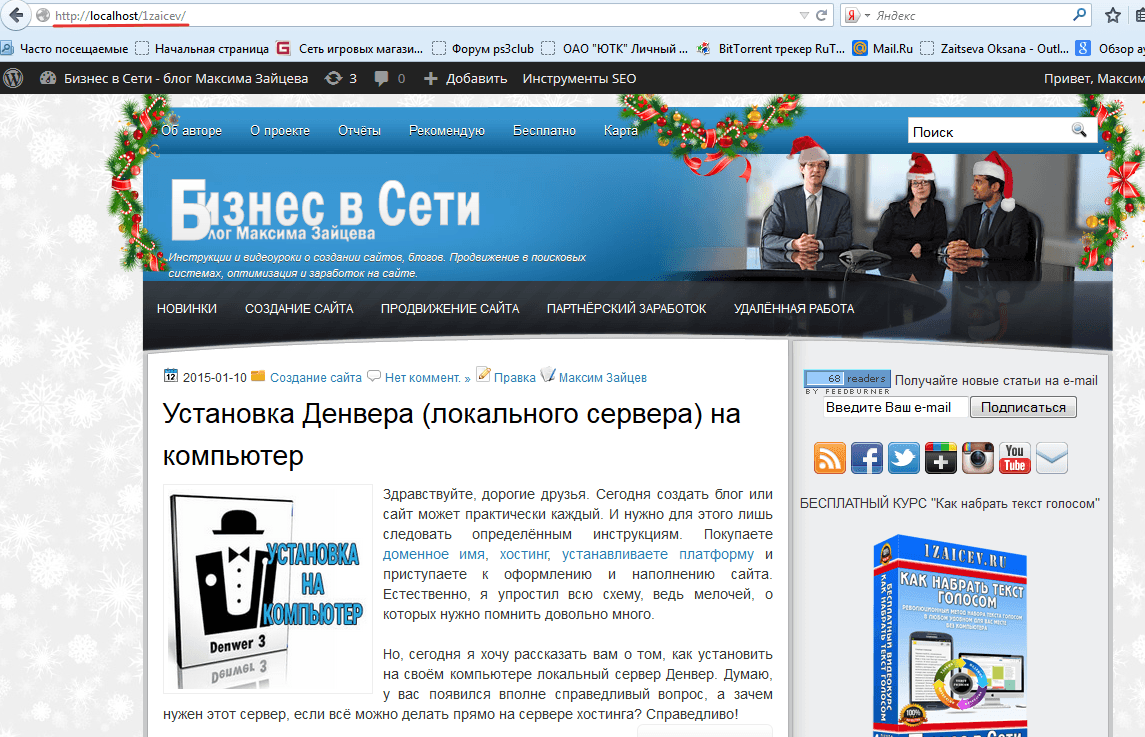Select the Об авторе top menu item

(x=191, y=130)
